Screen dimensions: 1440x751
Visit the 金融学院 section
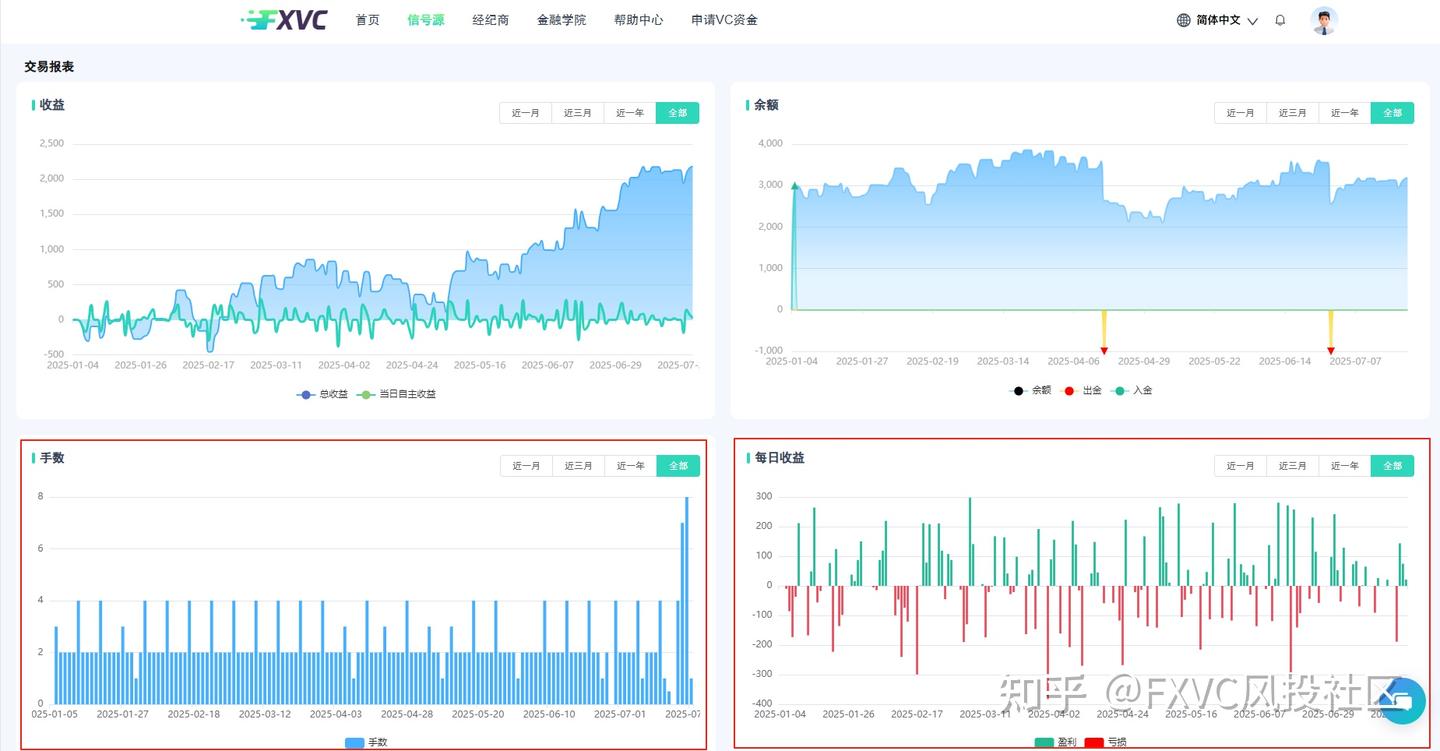(x=562, y=19)
